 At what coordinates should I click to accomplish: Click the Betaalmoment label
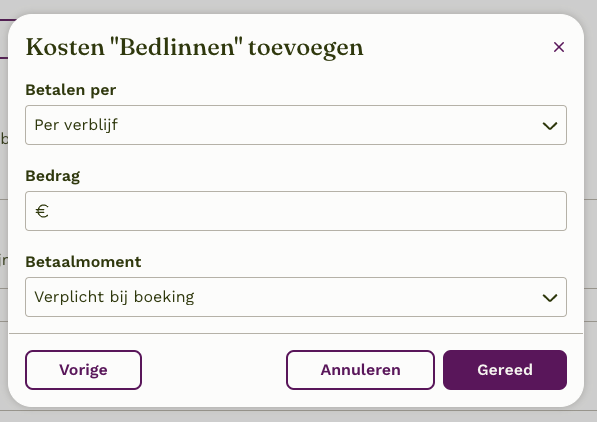(83, 262)
